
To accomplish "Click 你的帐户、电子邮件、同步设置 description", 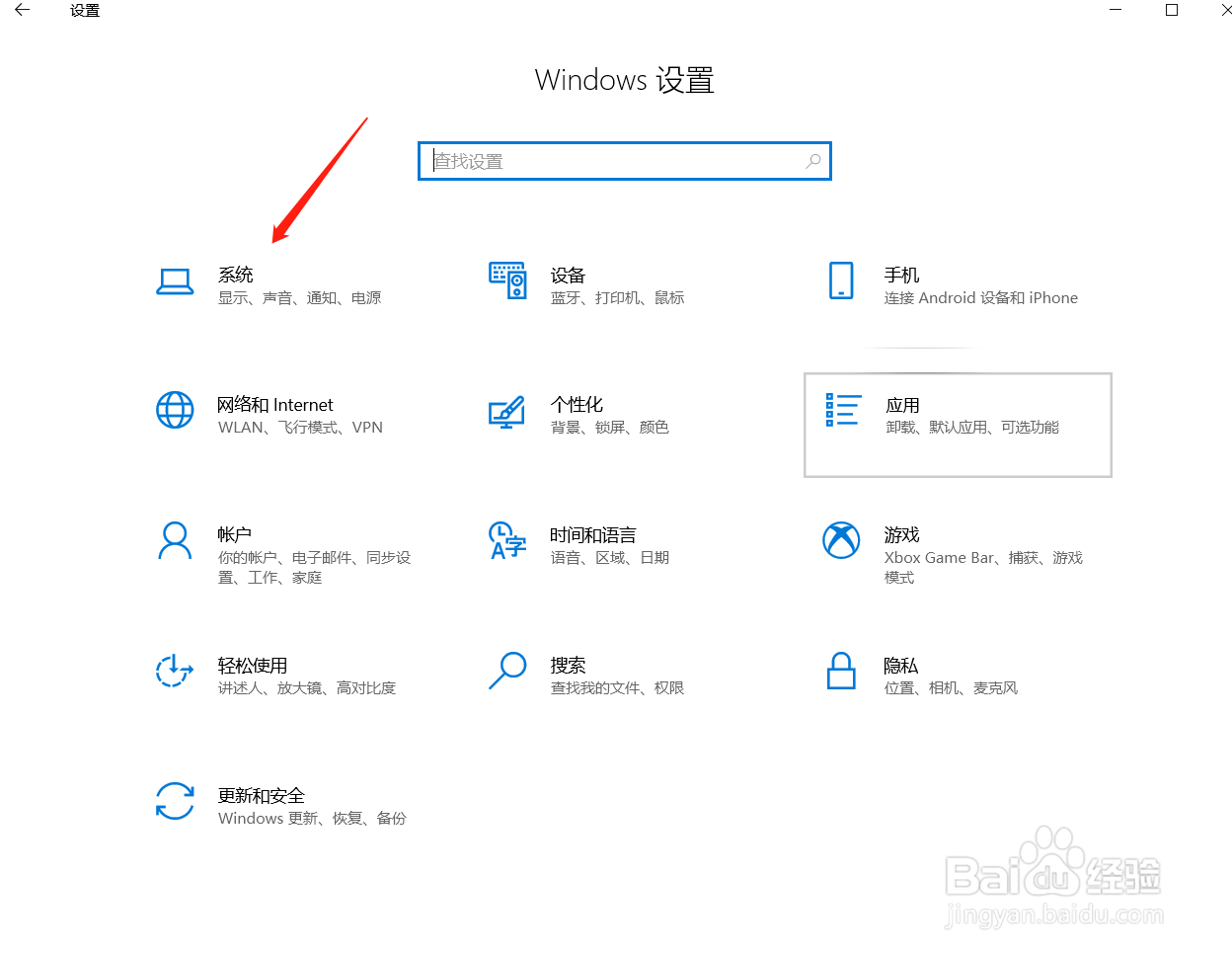I will point(314,568).
